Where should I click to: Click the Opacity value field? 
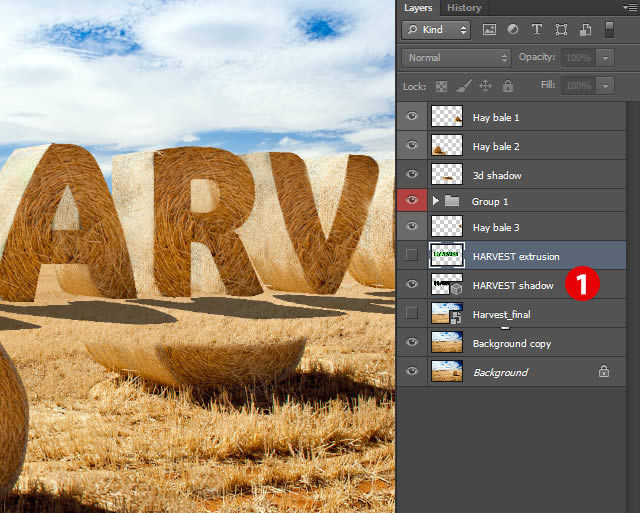coord(578,58)
